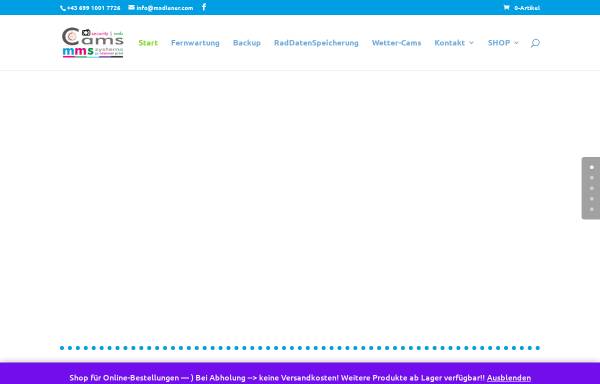
Task: Visit the Wetter-Cams page
Action: pyautogui.click(x=396, y=43)
